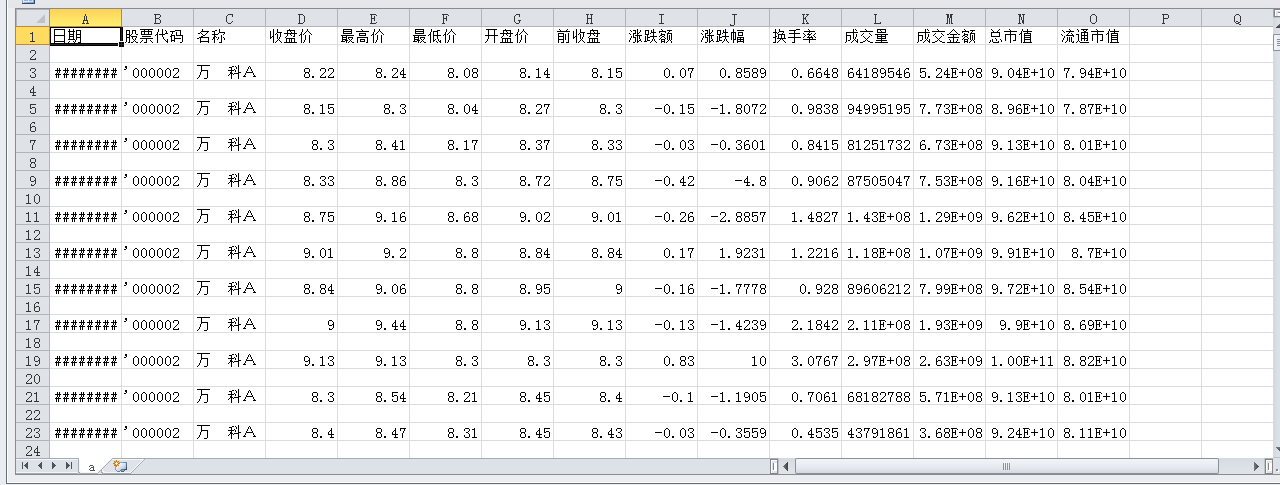Select the 换手率 header cell
This screenshot has height=485, width=1280.
(805, 36)
